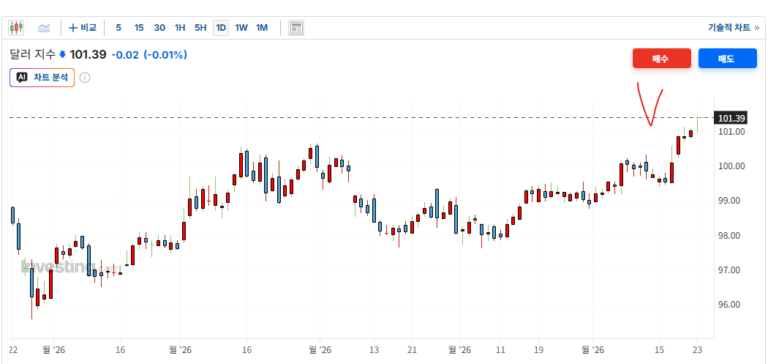
Task: Choose the 5H timeframe
Action: pos(200,28)
